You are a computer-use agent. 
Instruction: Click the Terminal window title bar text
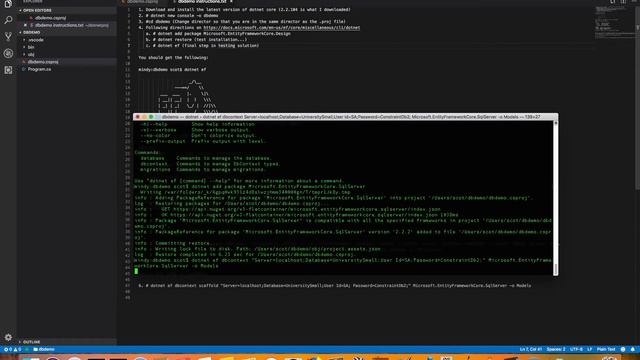(351, 117)
